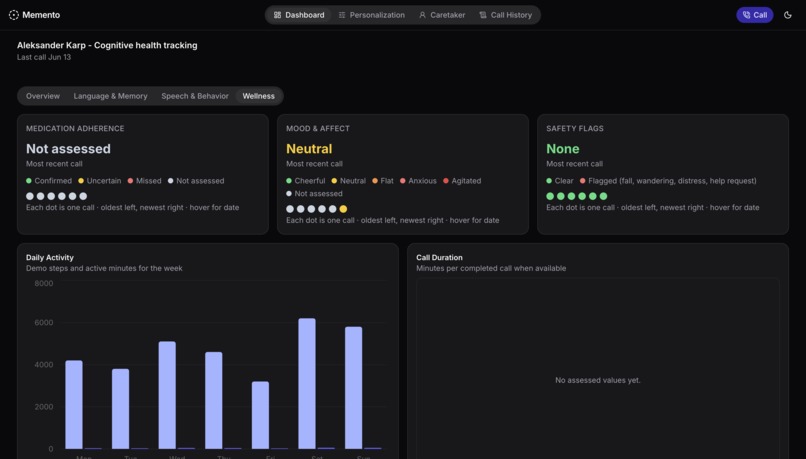Click 'Missed' legend label
Image resolution: width=806 pixels, height=459 pixels.
pyautogui.click(x=149, y=181)
